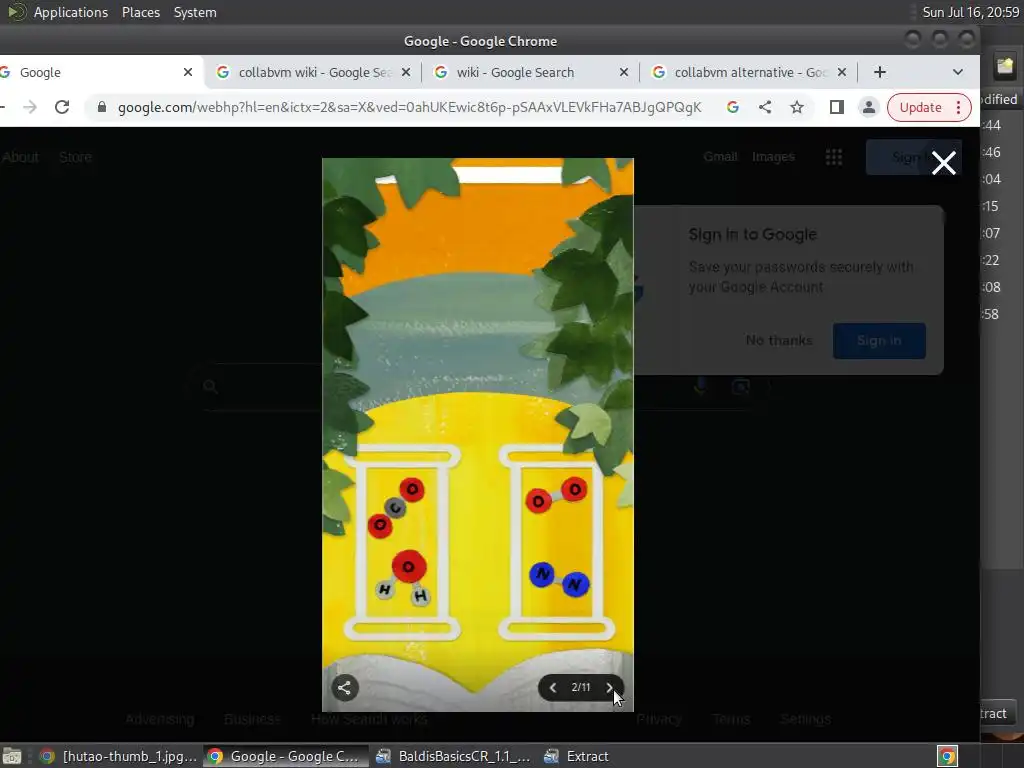Close the collabvm alternative tab

pyautogui.click(x=842, y=72)
